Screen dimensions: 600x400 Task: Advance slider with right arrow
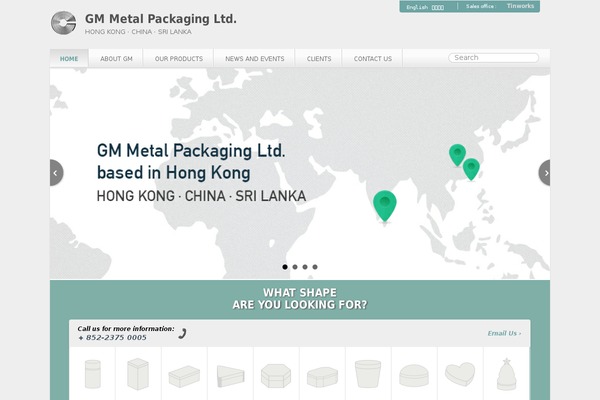click(545, 173)
